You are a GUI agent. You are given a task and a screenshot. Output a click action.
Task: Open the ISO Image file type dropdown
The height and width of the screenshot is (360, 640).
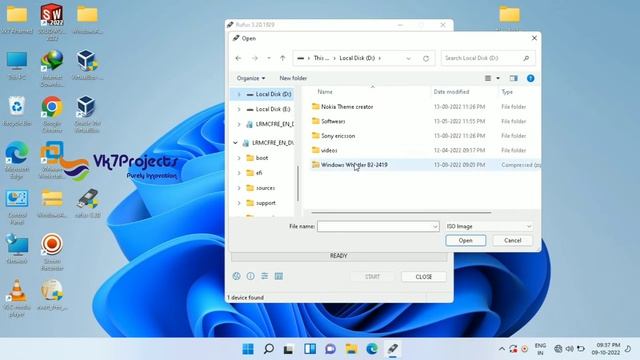coord(489,226)
